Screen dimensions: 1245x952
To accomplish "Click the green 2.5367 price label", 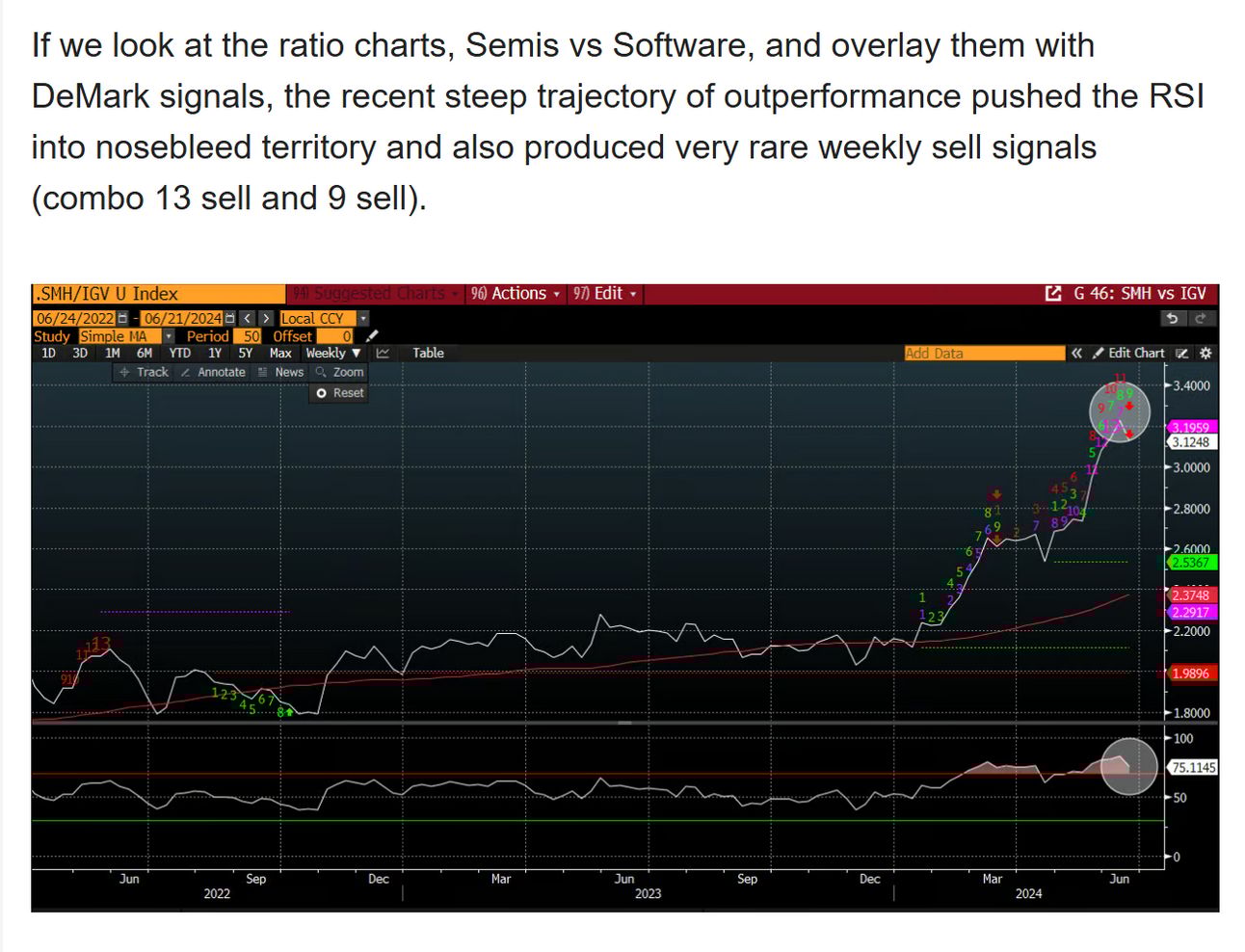I will point(1190,562).
